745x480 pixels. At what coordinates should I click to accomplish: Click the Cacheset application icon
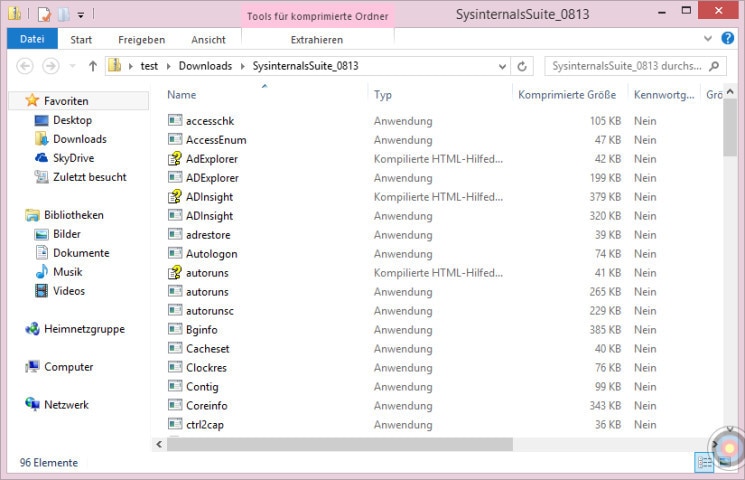tap(175, 348)
